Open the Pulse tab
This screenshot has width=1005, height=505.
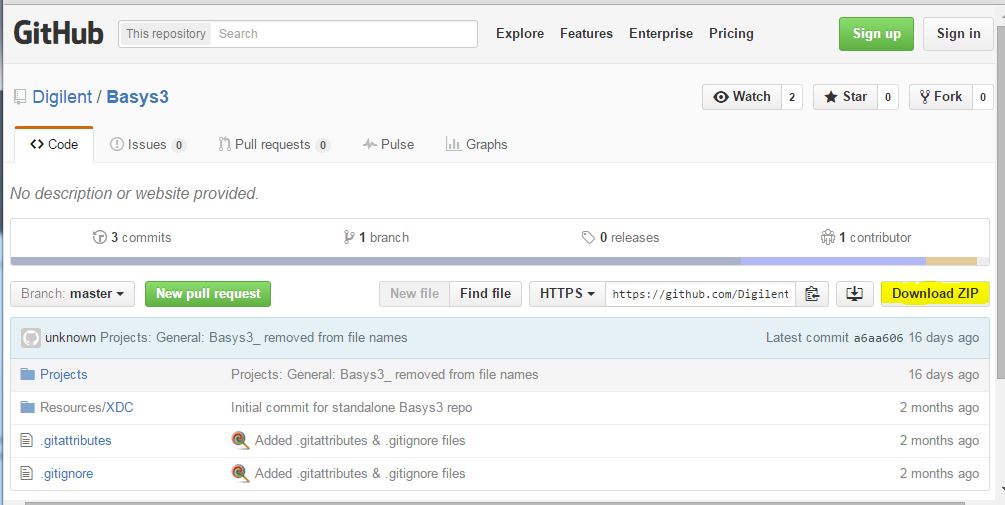point(388,144)
